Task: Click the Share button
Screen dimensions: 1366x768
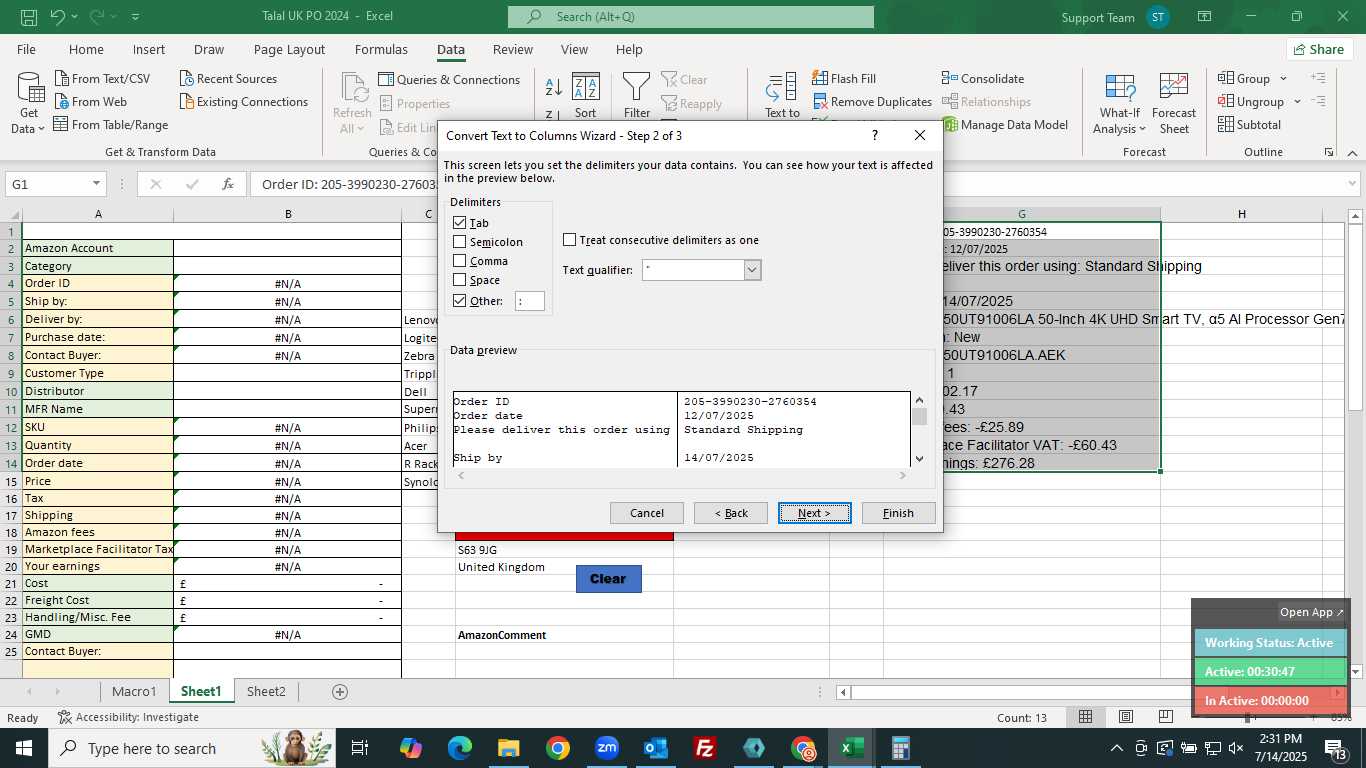Action: click(1317, 50)
